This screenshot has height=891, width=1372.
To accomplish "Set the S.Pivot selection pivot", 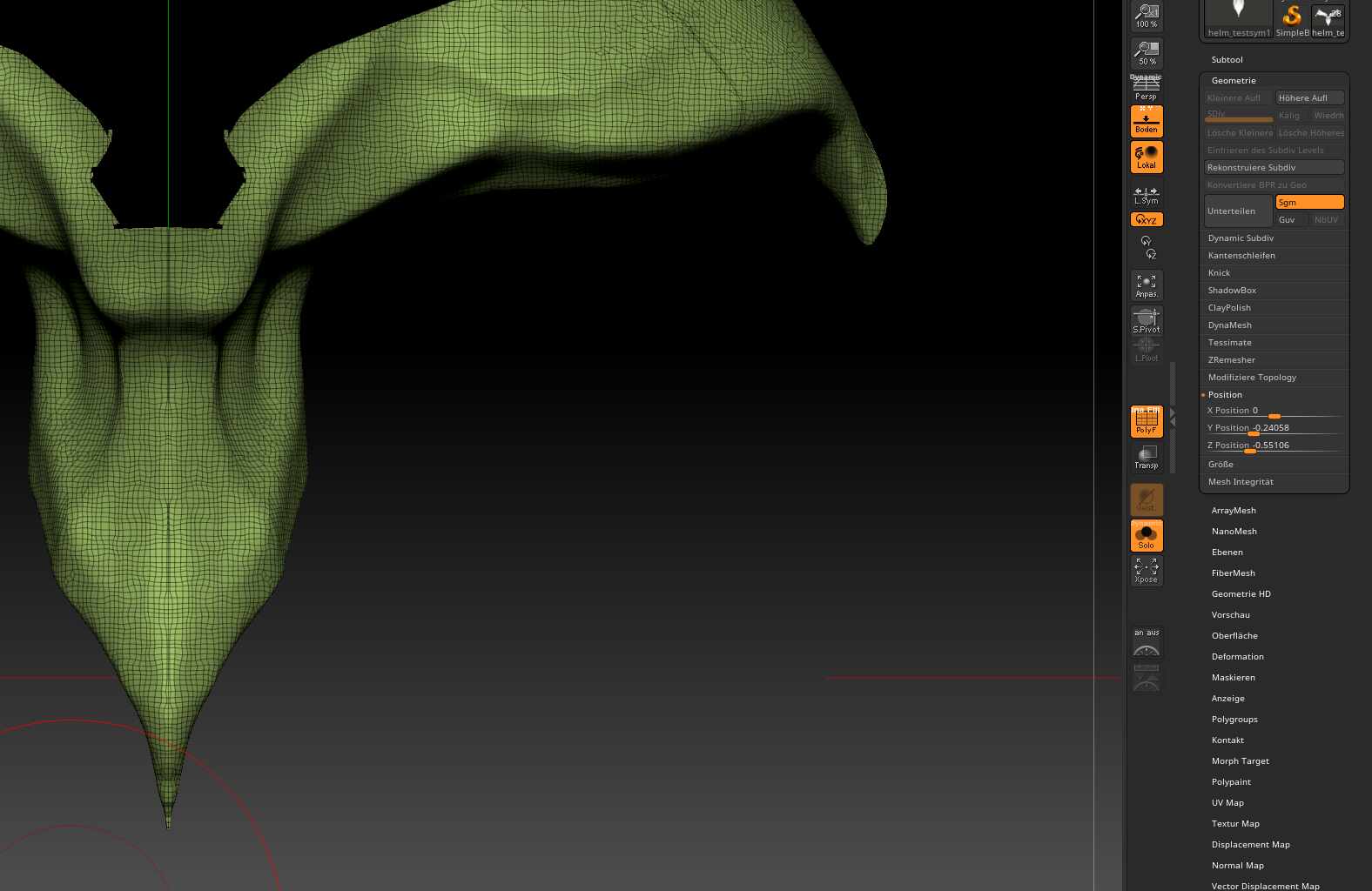I will point(1147,320).
